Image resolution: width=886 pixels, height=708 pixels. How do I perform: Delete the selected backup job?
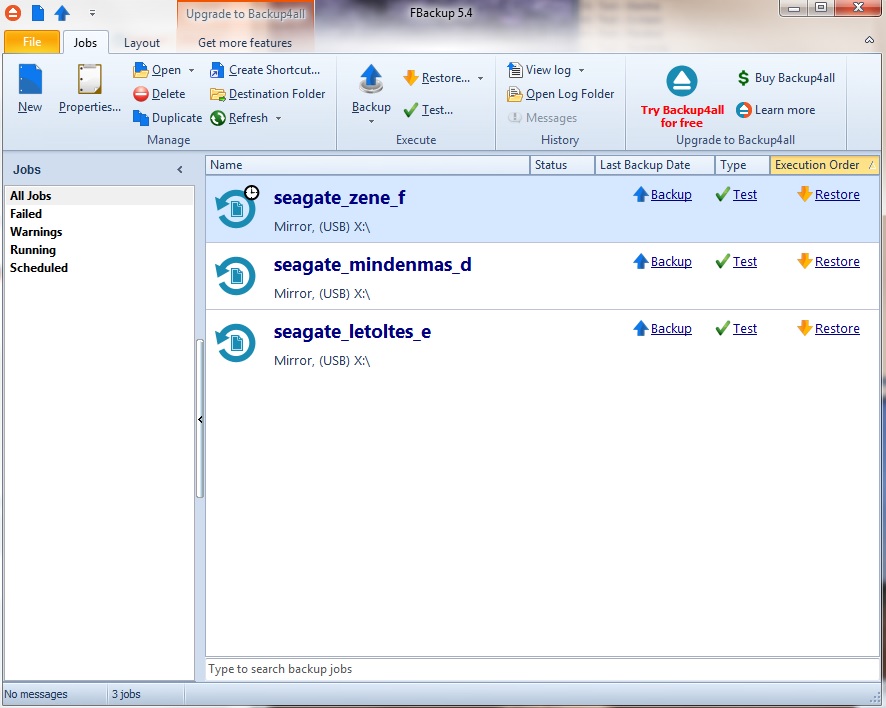[x=159, y=94]
